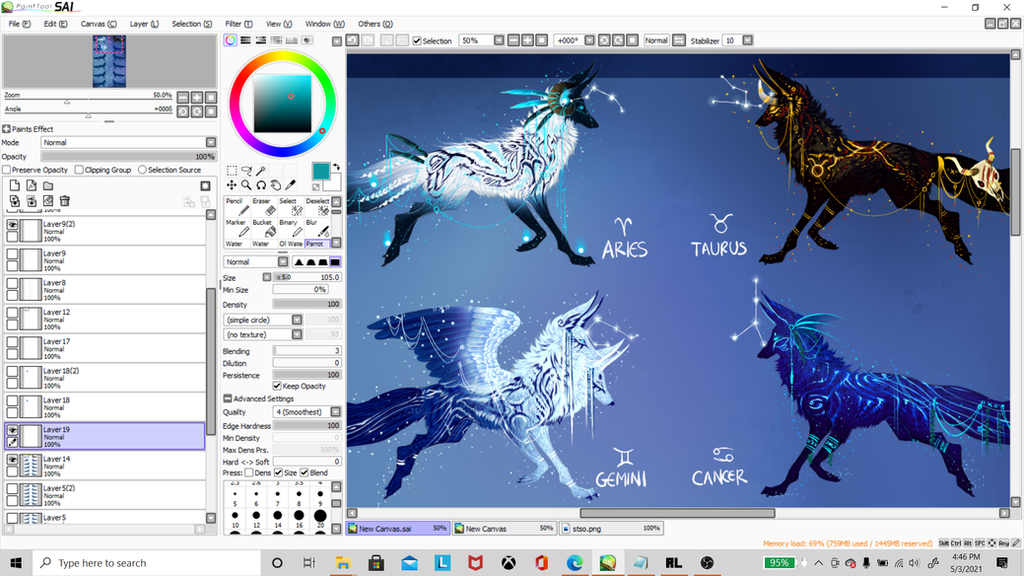Viewport: 1024px width, 576px height.
Task: Click the foreground teal color swatch
Action: (321, 171)
